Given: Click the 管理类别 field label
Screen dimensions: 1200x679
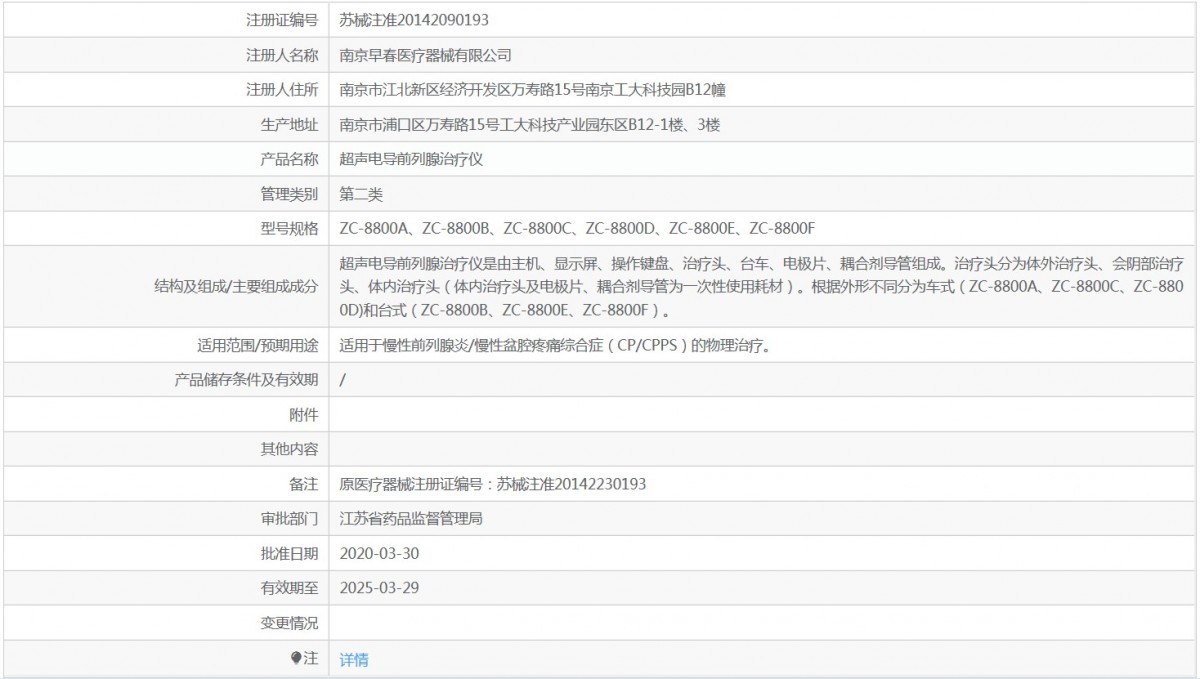Looking at the screenshot, I should pyautogui.click(x=289, y=194).
